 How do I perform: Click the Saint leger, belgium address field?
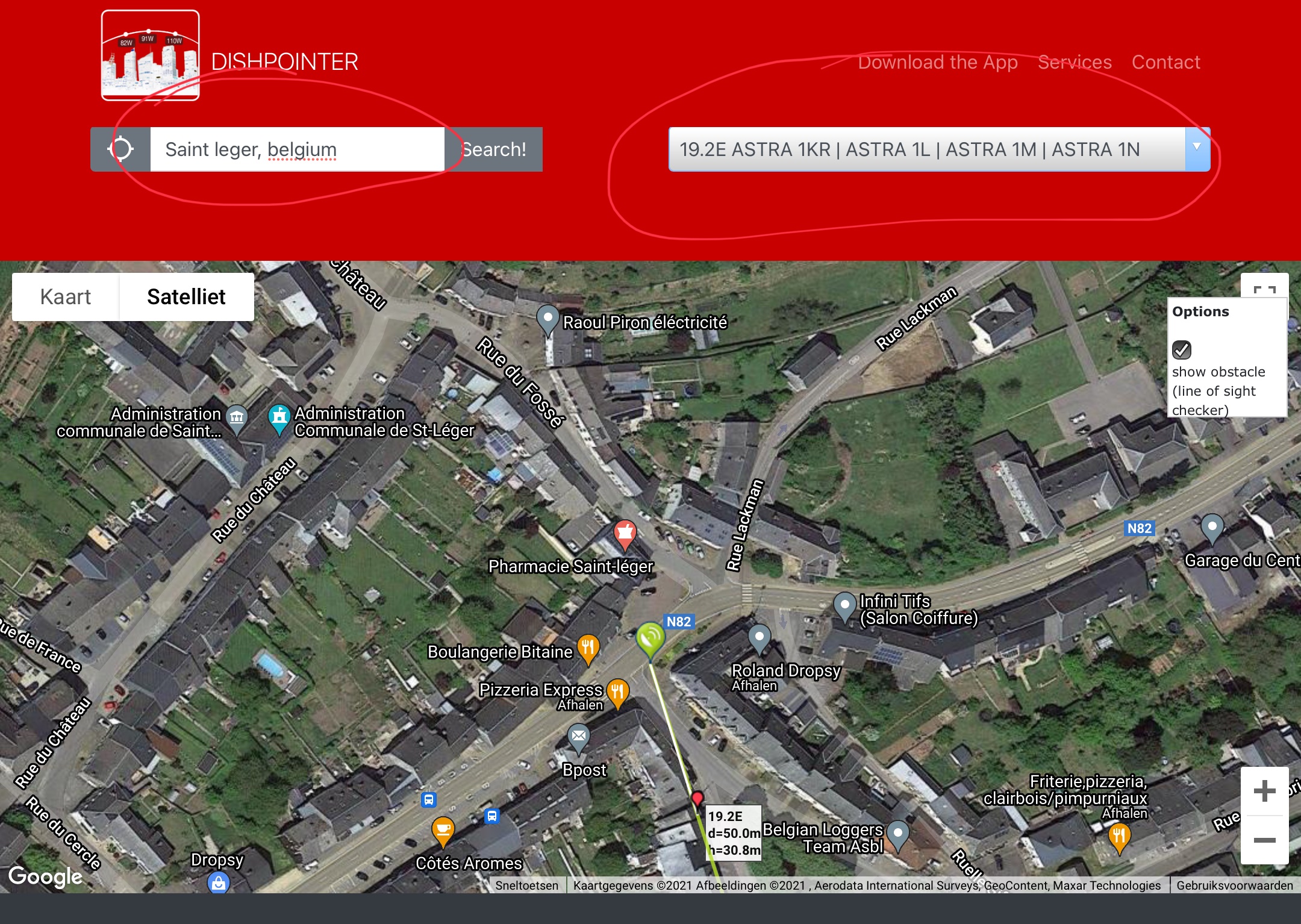pyautogui.click(x=298, y=149)
